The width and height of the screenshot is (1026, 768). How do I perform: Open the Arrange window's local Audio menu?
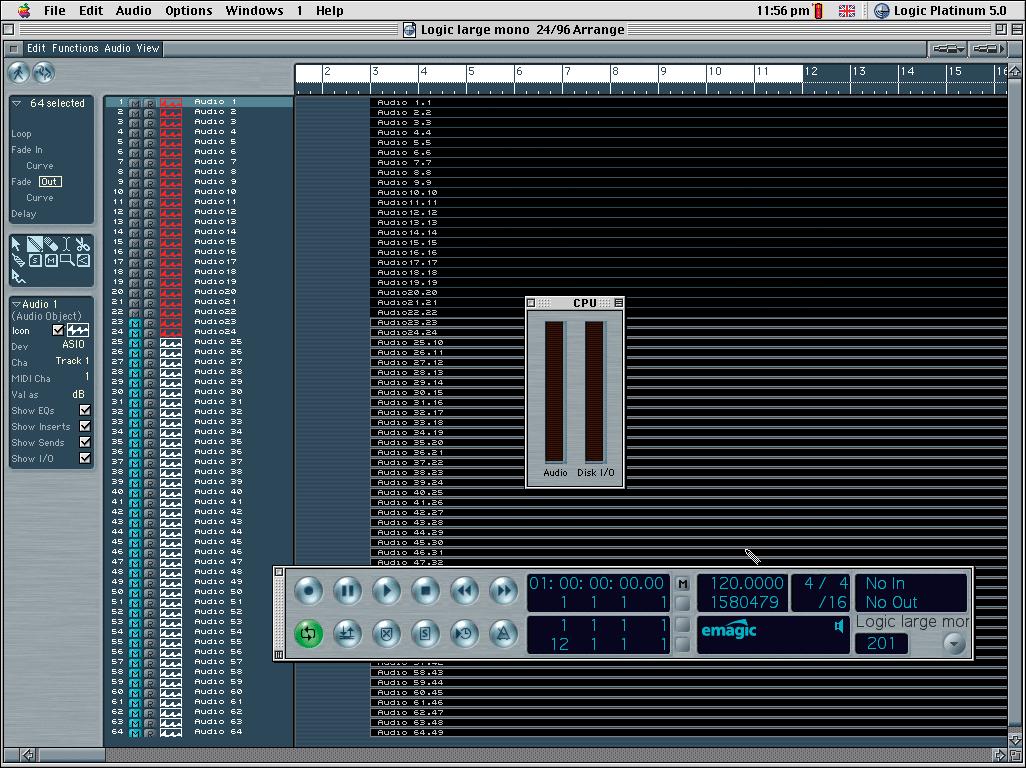point(117,48)
